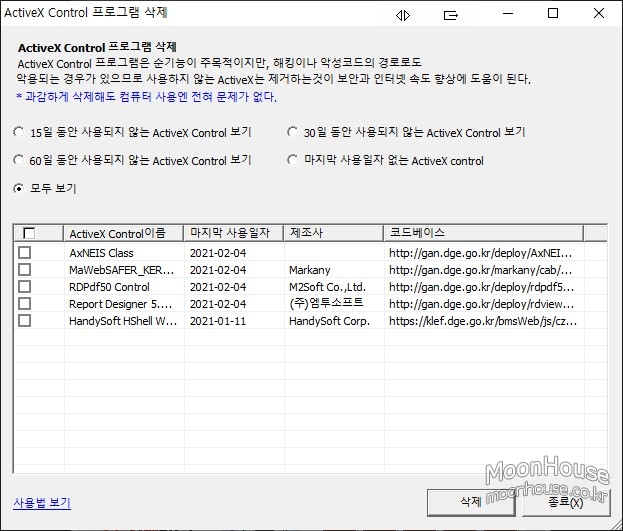Click the (주)엠투소프트 manufacturer cell

point(335,304)
